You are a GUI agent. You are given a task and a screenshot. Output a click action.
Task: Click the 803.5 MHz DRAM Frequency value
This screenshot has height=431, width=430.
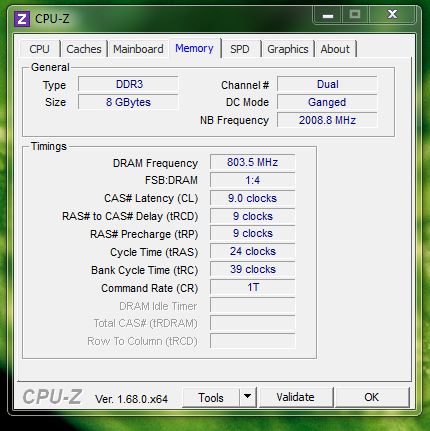[252, 162]
